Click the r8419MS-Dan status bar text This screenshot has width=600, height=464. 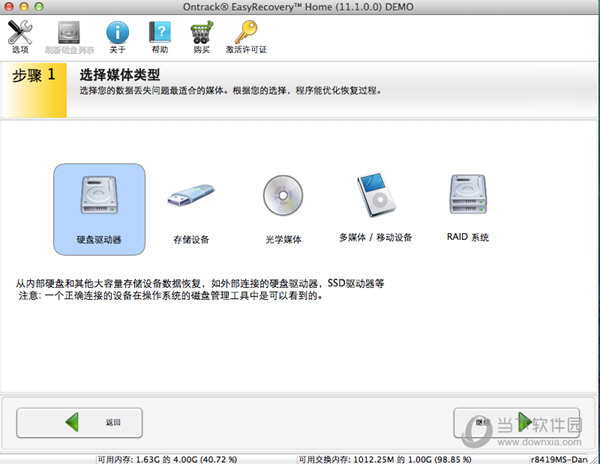tap(559, 459)
